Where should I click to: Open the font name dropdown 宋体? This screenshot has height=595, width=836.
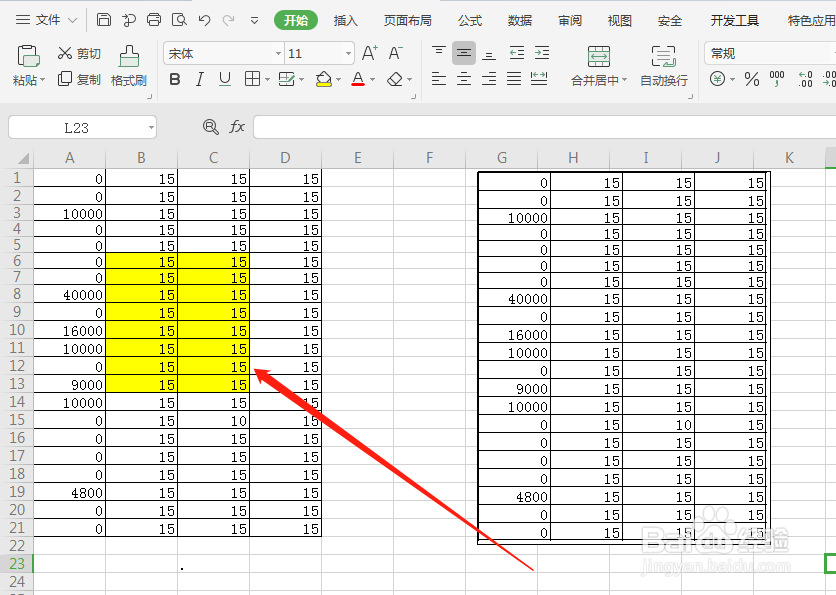278,53
